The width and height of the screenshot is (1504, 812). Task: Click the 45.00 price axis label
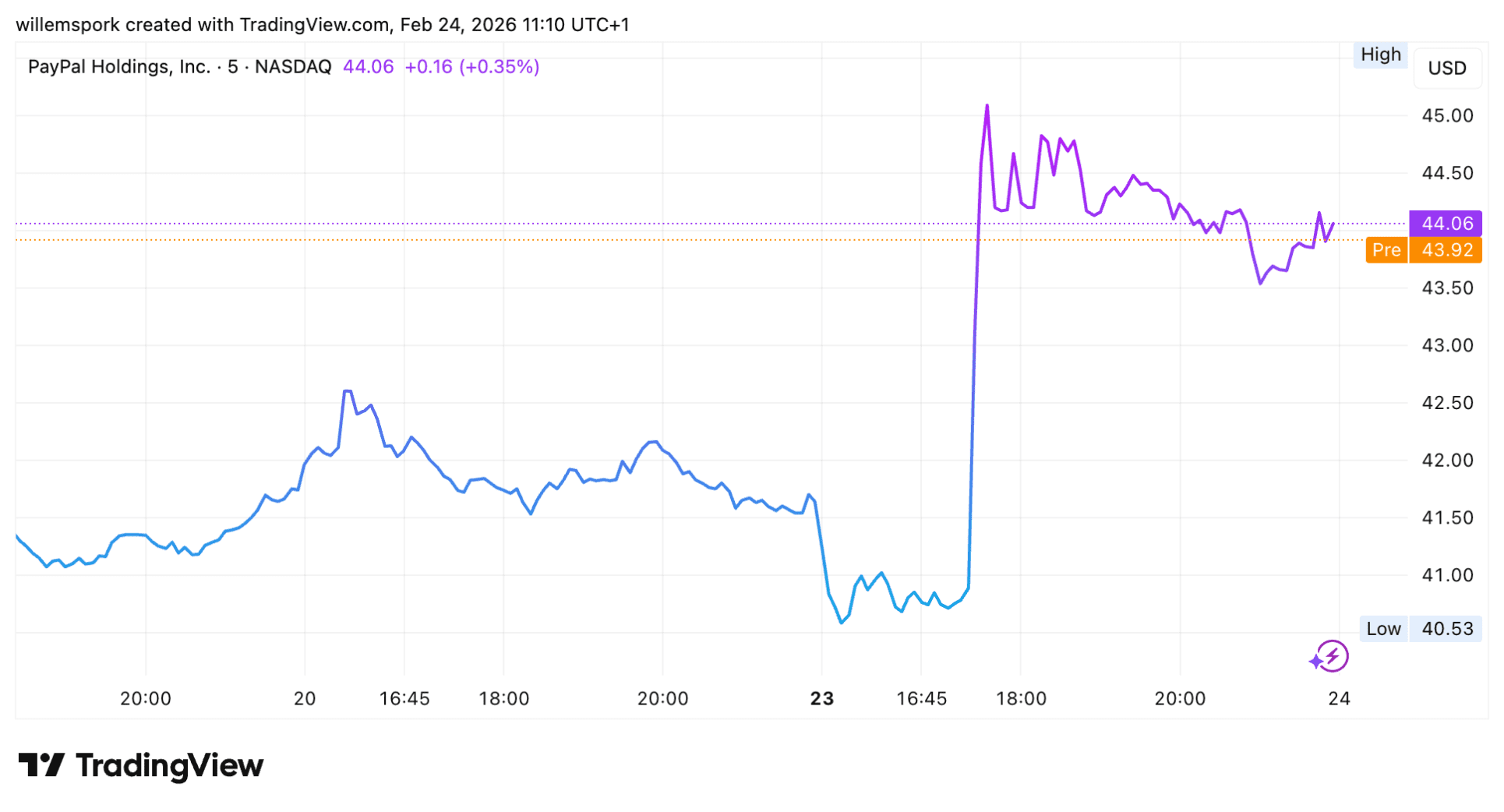[1447, 116]
